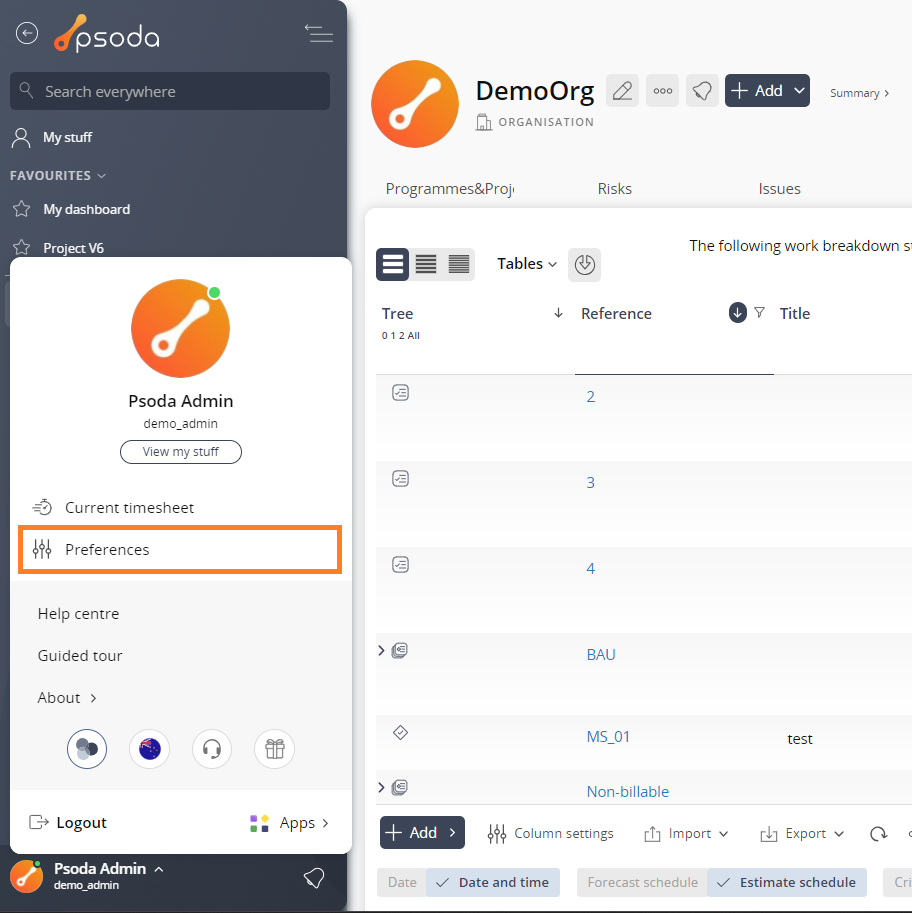Viewport: 912px width, 913px height.
Task: Start the Guided tour
Action: (80, 656)
